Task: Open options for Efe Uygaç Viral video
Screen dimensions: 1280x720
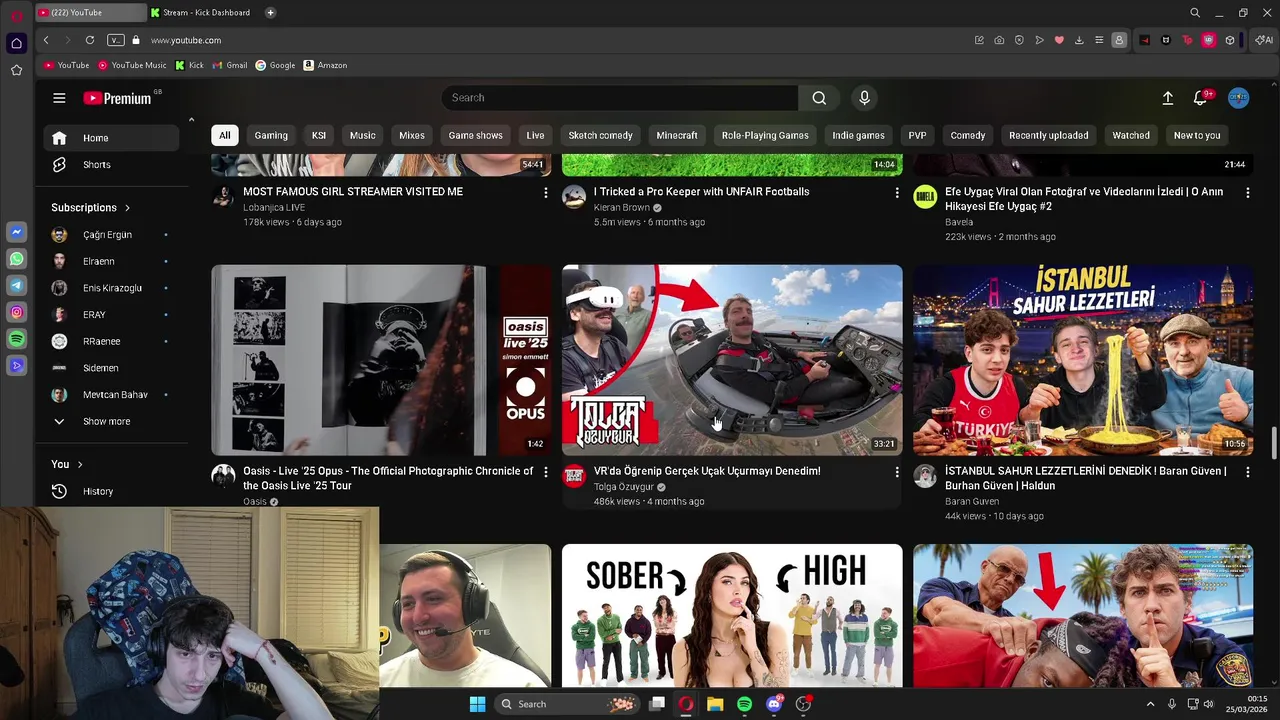Action: [x=1247, y=192]
